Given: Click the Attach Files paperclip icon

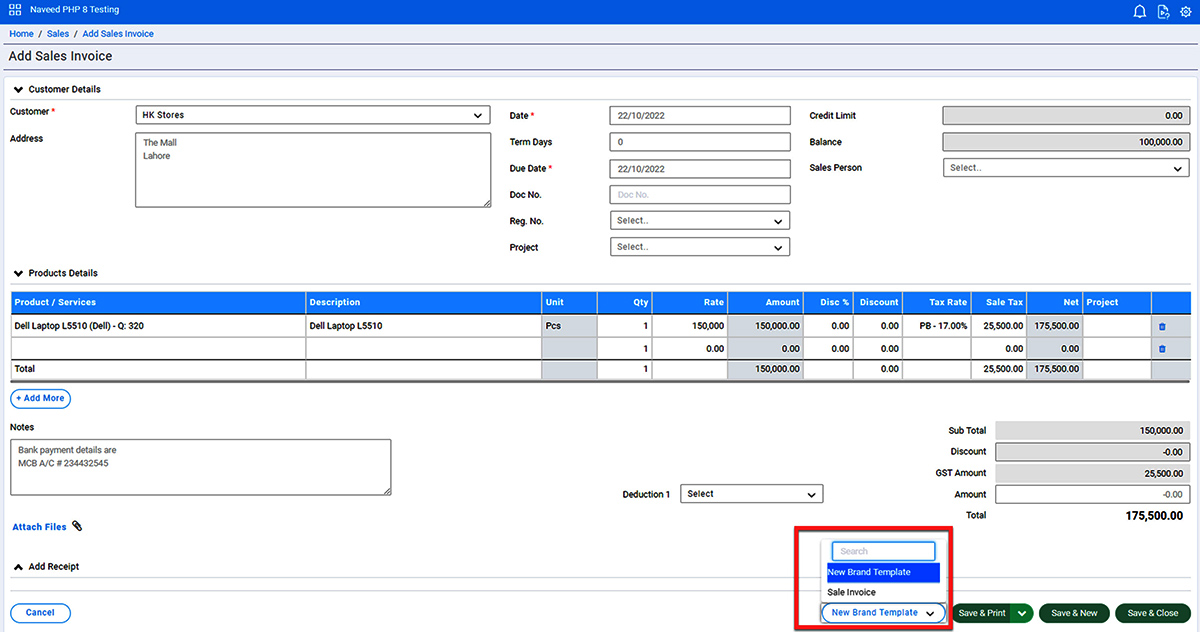Looking at the screenshot, I should point(77,526).
